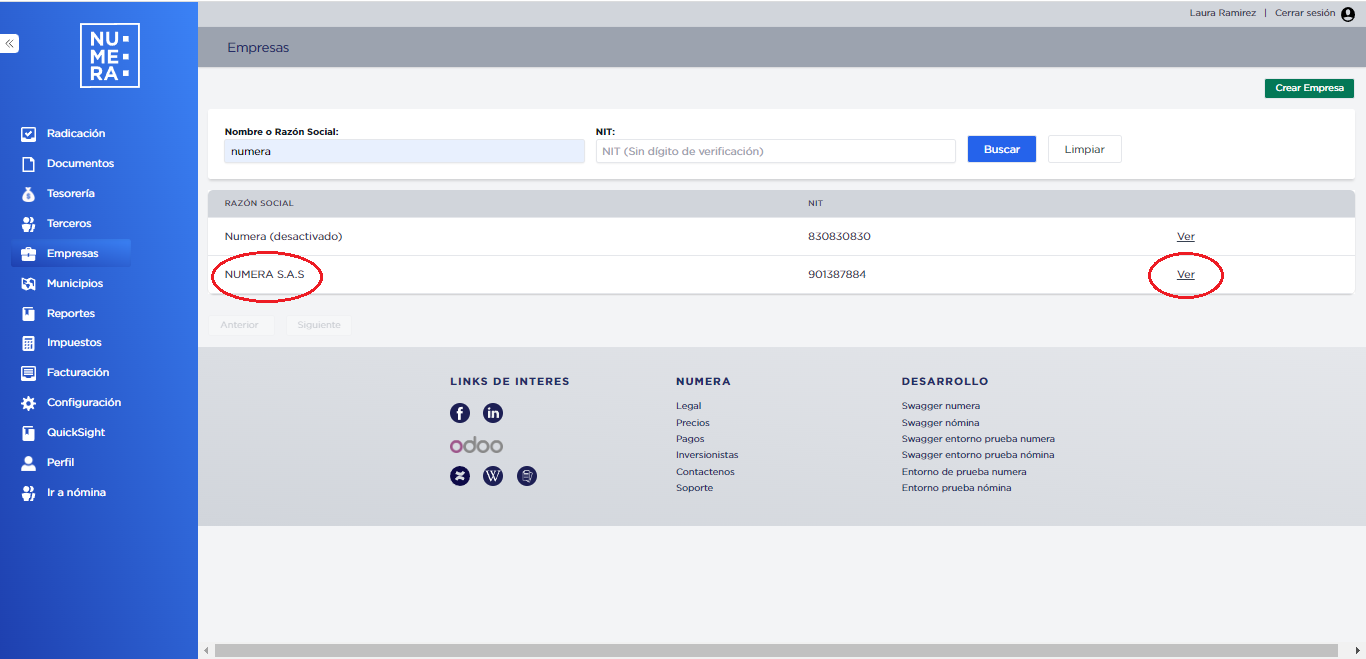Focus the Nombre o Razón Social field
Image resolution: width=1366 pixels, height=659 pixels.
pos(404,151)
